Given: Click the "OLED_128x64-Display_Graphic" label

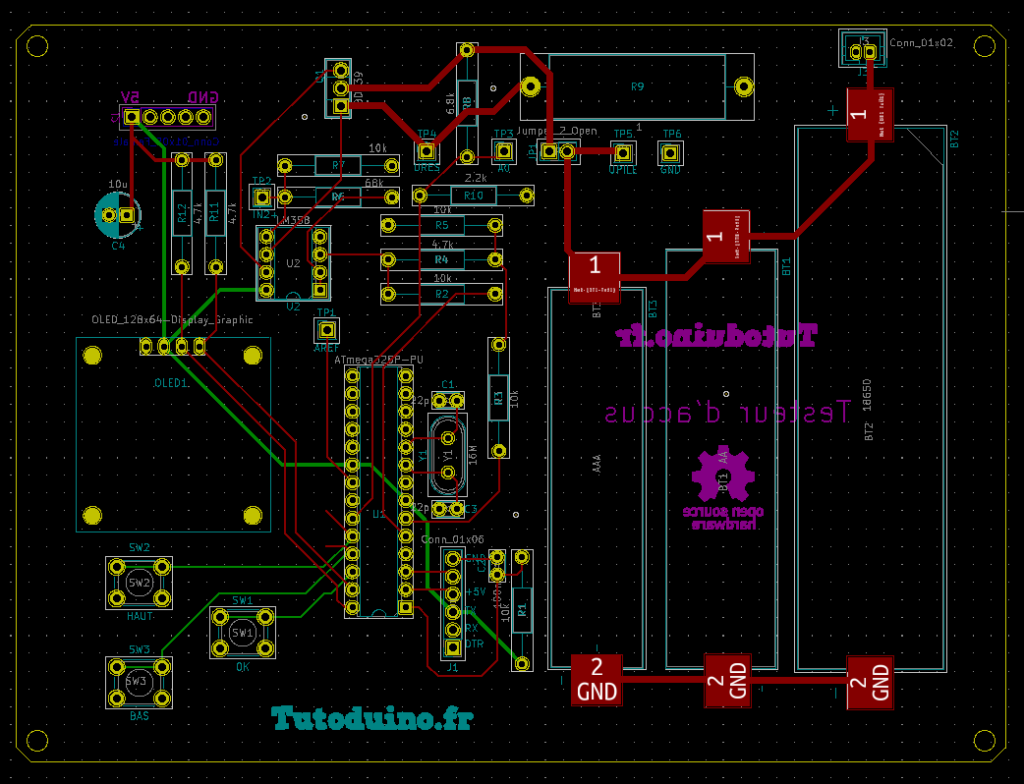Looking at the screenshot, I should coord(172,319).
